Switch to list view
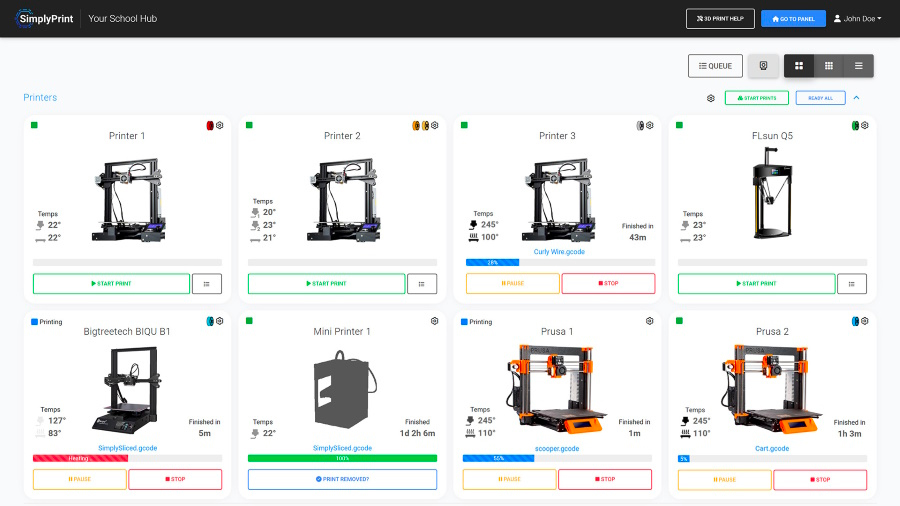This screenshot has height=506, width=900. pyautogui.click(x=859, y=66)
